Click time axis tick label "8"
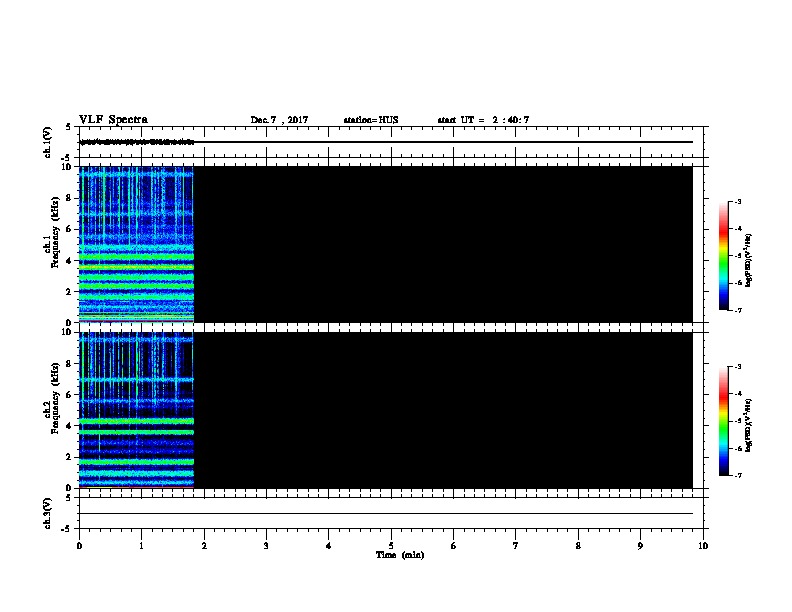 pos(578,546)
